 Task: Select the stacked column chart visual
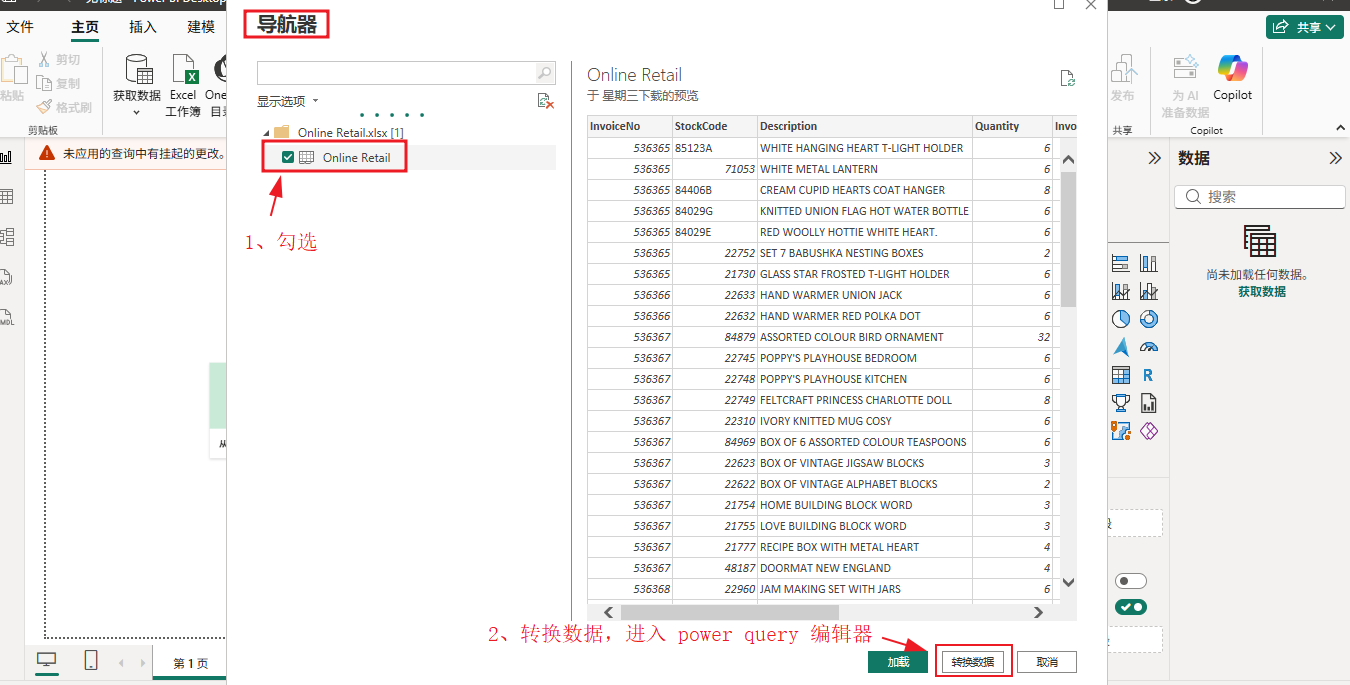pos(1149,263)
